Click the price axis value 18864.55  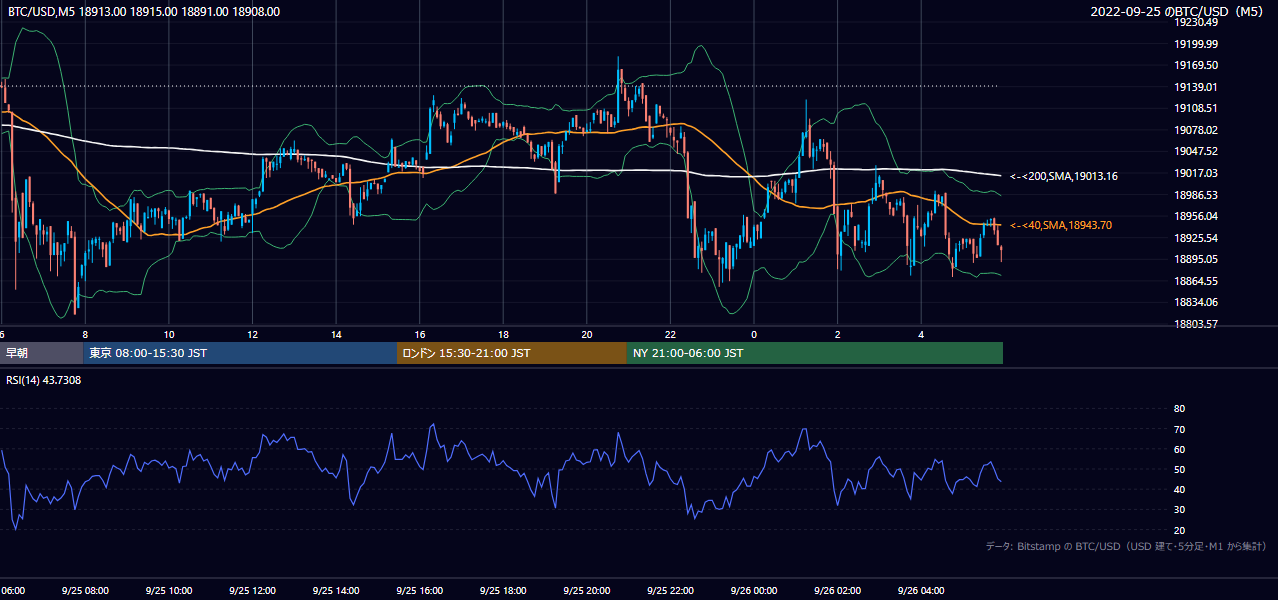click(1196, 281)
